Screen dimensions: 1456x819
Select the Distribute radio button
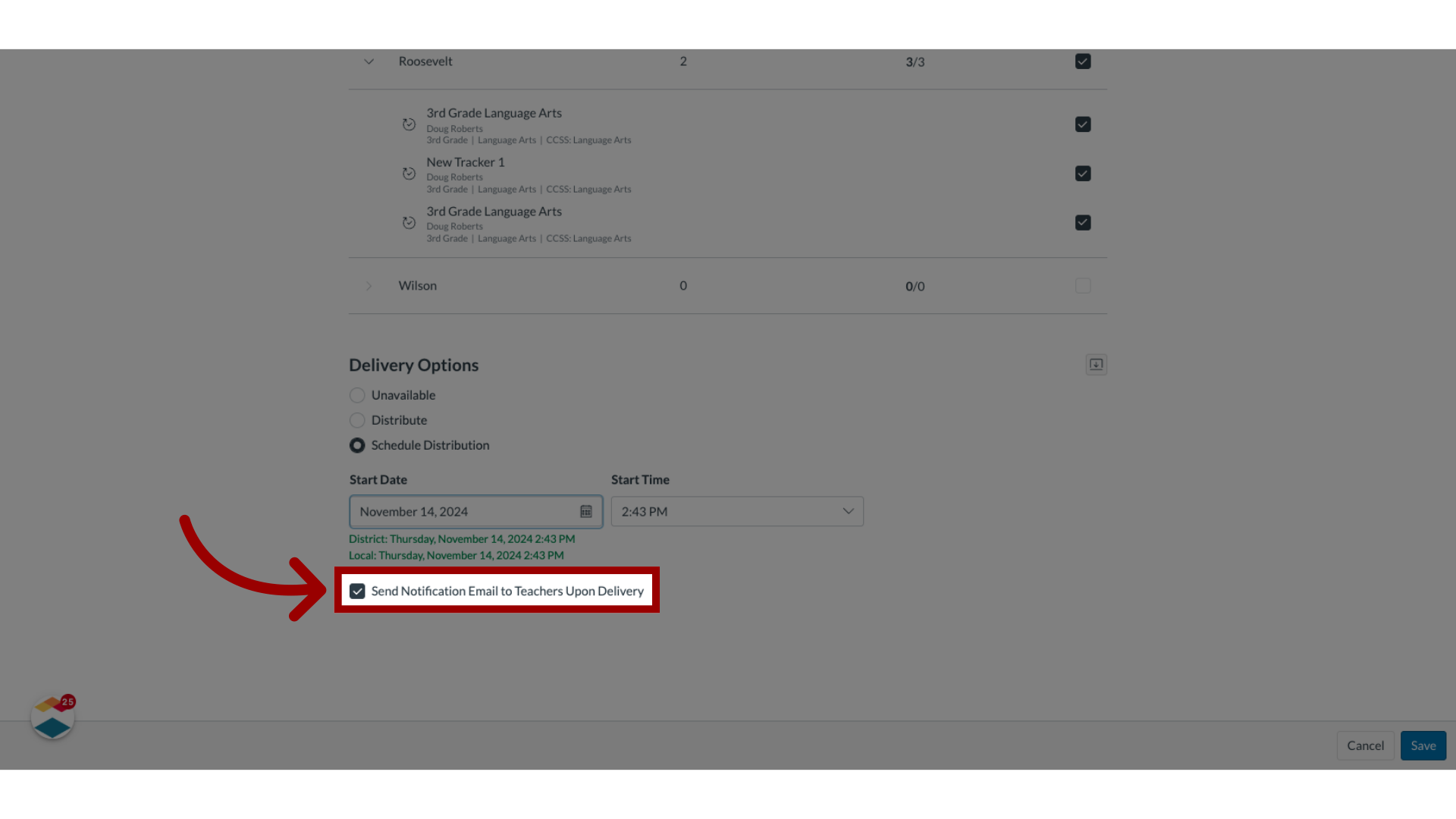357,420
